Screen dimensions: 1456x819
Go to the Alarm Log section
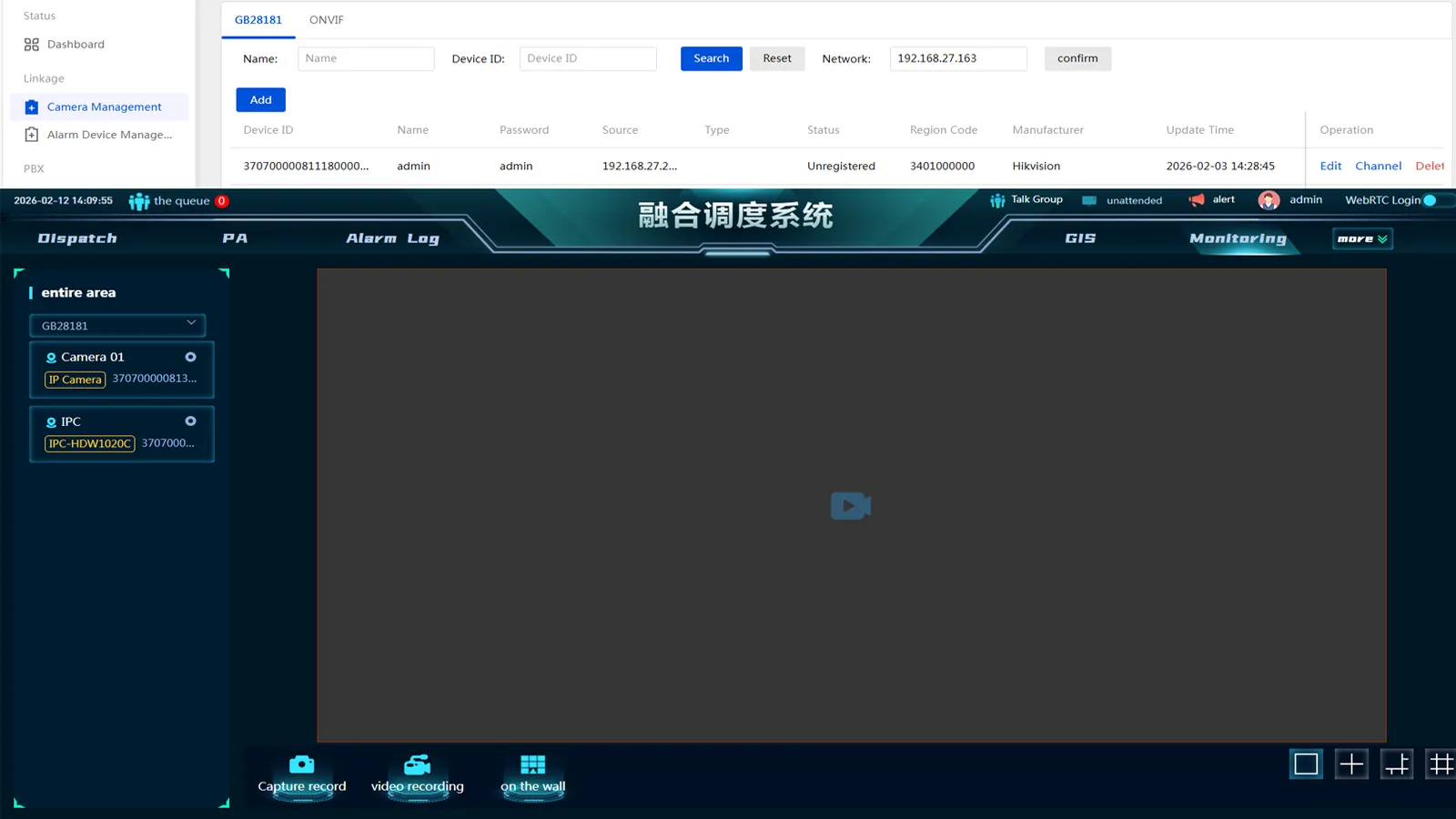pos(392,238)
